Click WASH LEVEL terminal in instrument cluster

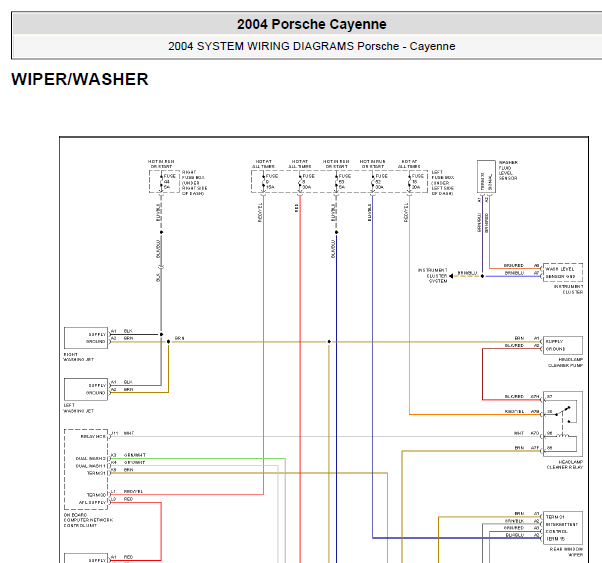560,269
